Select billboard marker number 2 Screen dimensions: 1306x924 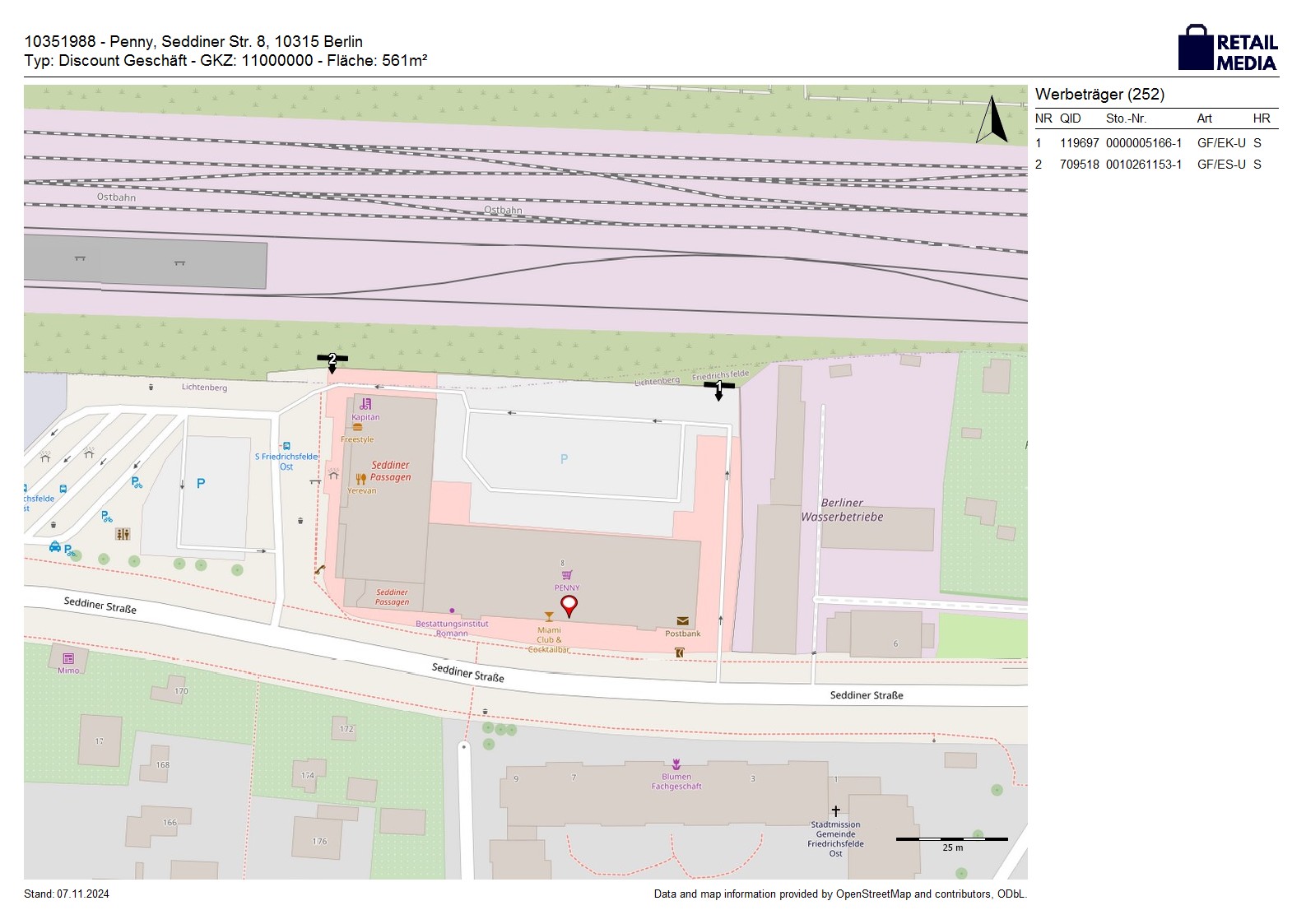pyautogui.click(x=332, y=360)
